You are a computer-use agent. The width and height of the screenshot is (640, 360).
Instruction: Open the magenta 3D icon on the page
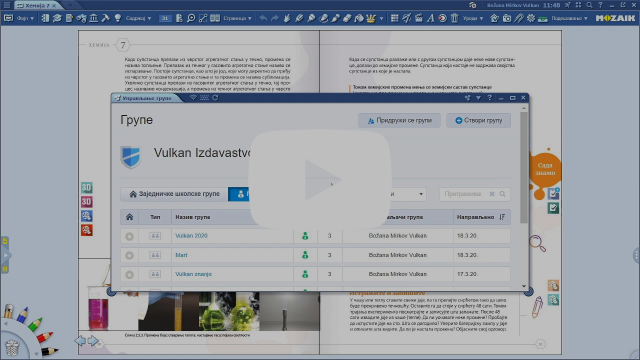pyautogui.click(x=87, y=202)
